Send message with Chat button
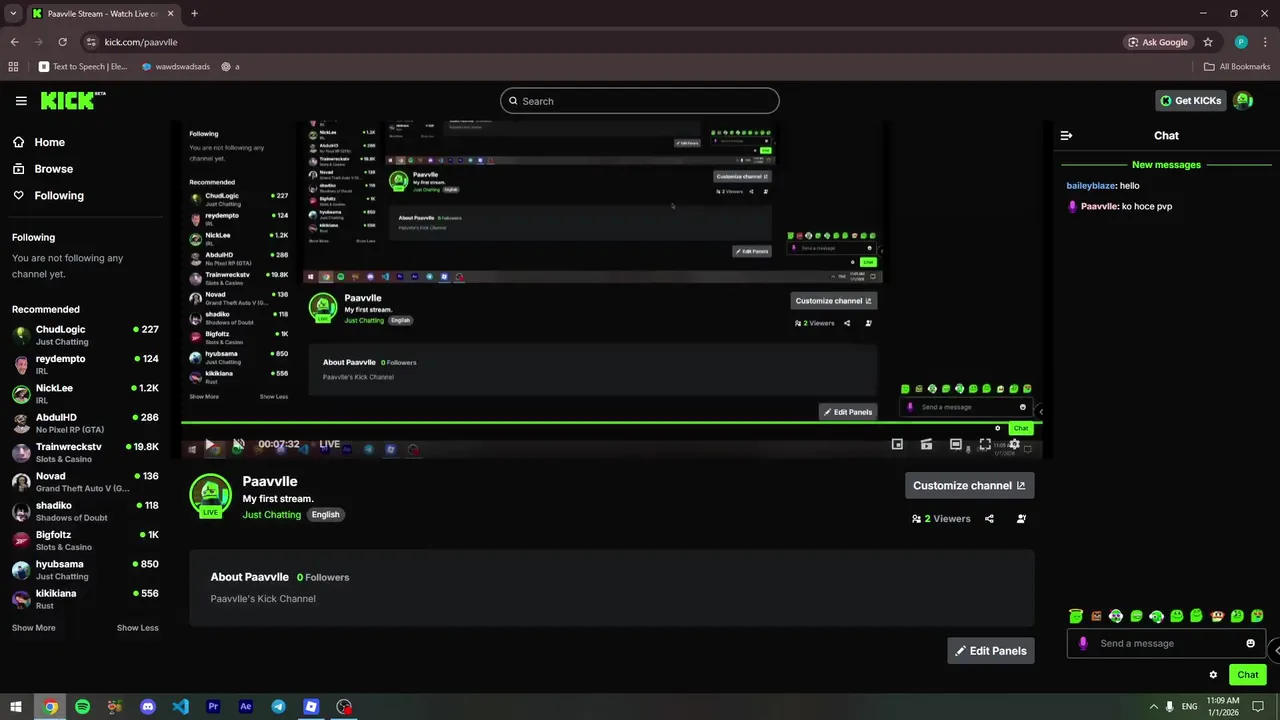This screenshot has width=1280, height=720. pyautogui.click(x=1248, y=675)
